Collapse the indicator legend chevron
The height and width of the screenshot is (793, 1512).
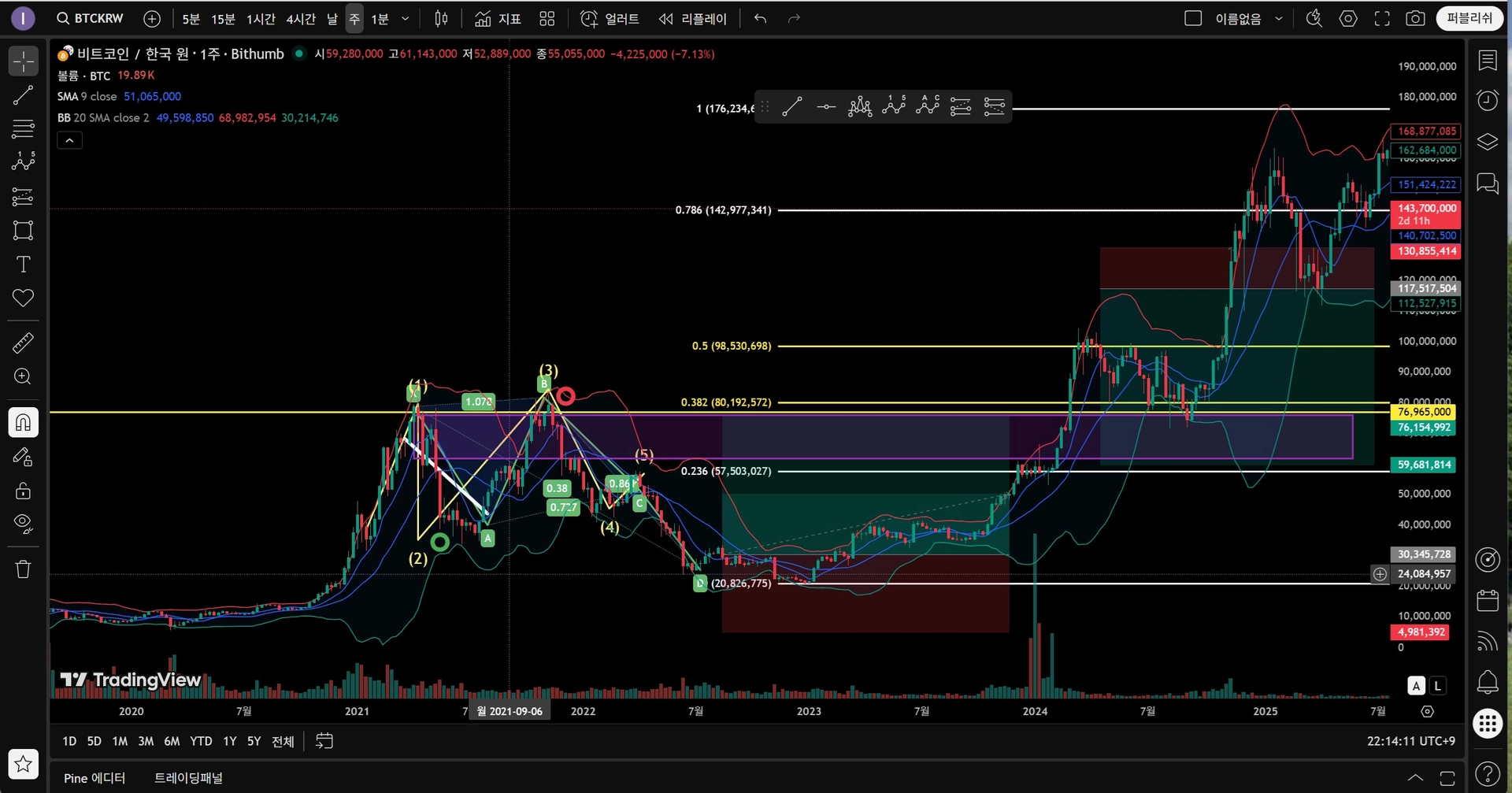[70, 140]
